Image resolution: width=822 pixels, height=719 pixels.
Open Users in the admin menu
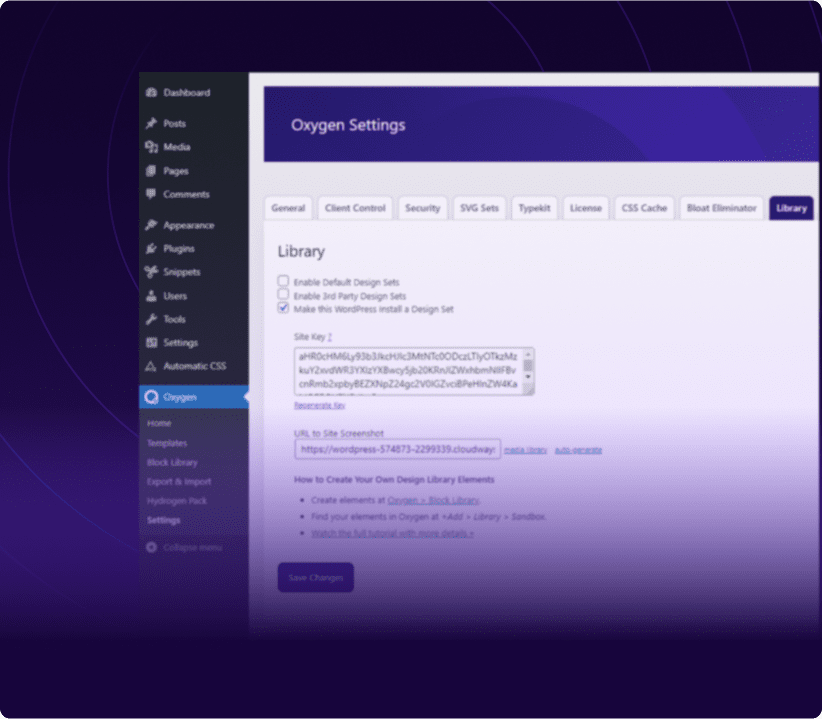pyautogui.click(x=175, y=296)
